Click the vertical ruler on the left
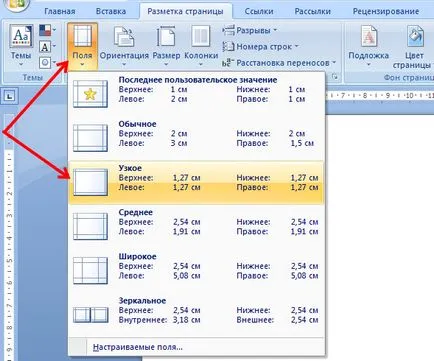 (x=9, y=237)
